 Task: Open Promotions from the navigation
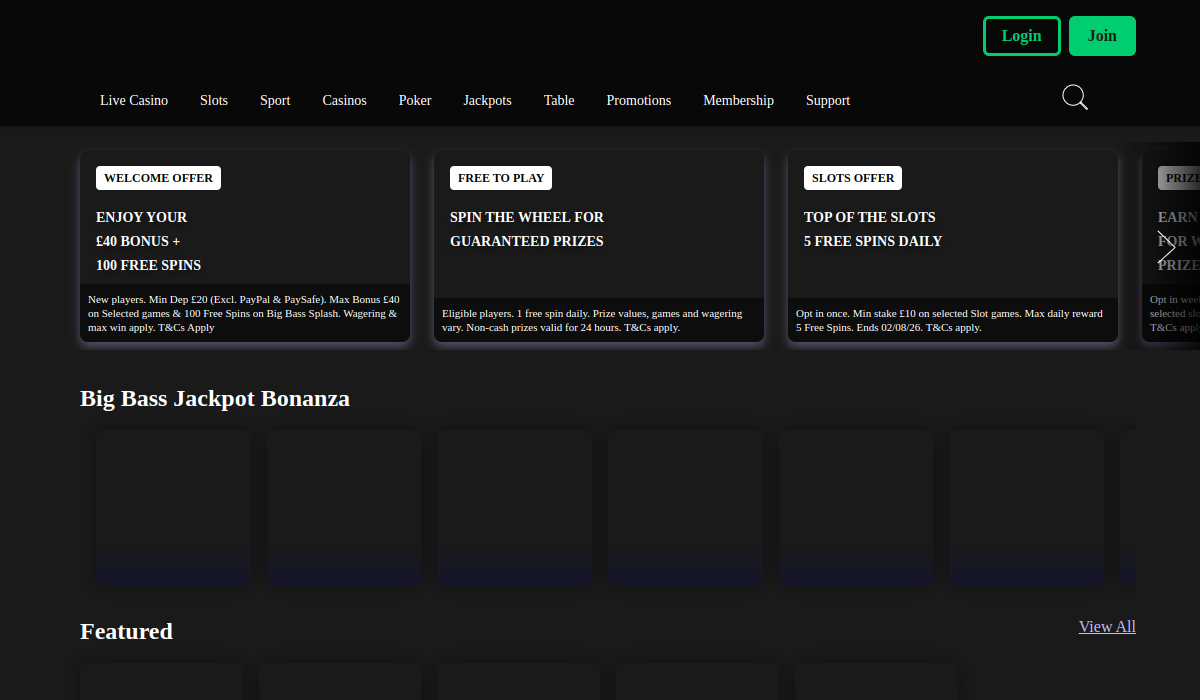click(638, 100)
